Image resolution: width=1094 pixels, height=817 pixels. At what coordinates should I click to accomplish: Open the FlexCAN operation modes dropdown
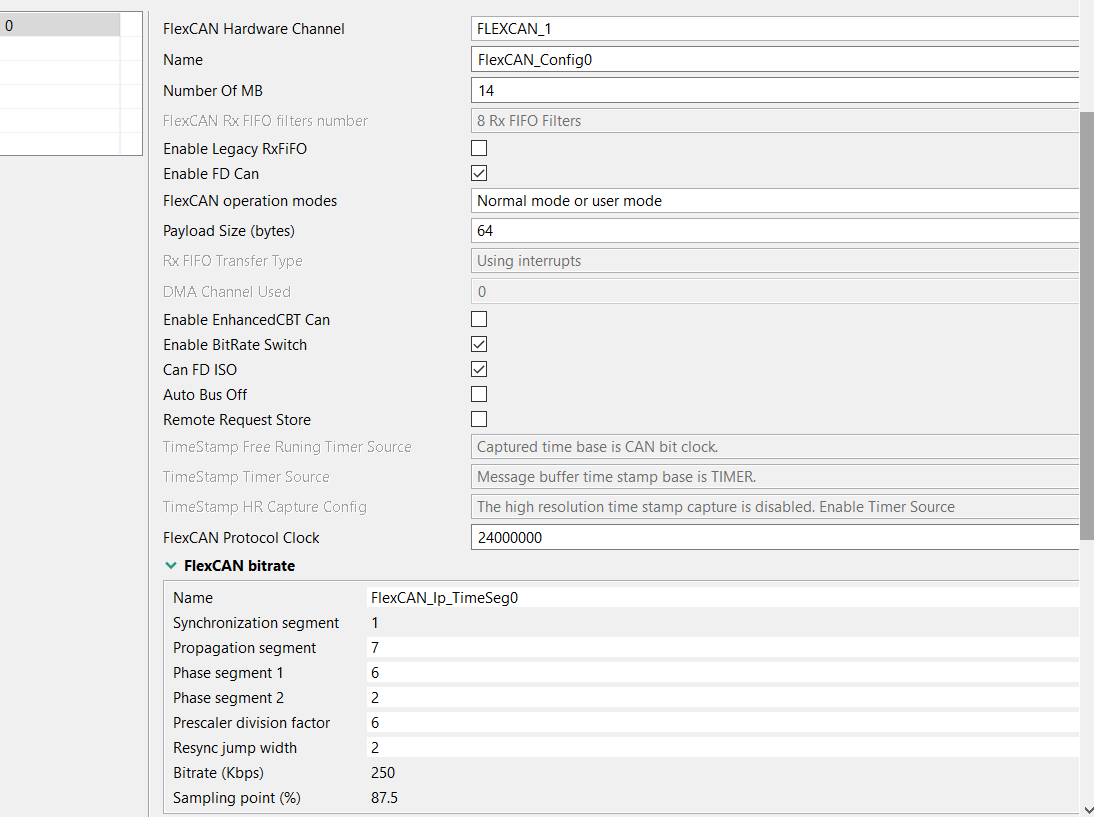click(775, 201)
